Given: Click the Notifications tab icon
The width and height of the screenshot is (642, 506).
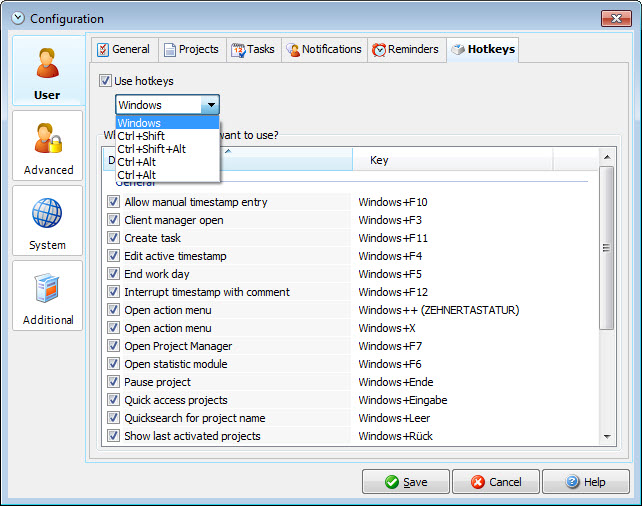Looking at the screenshot, I should click(292, 50).
